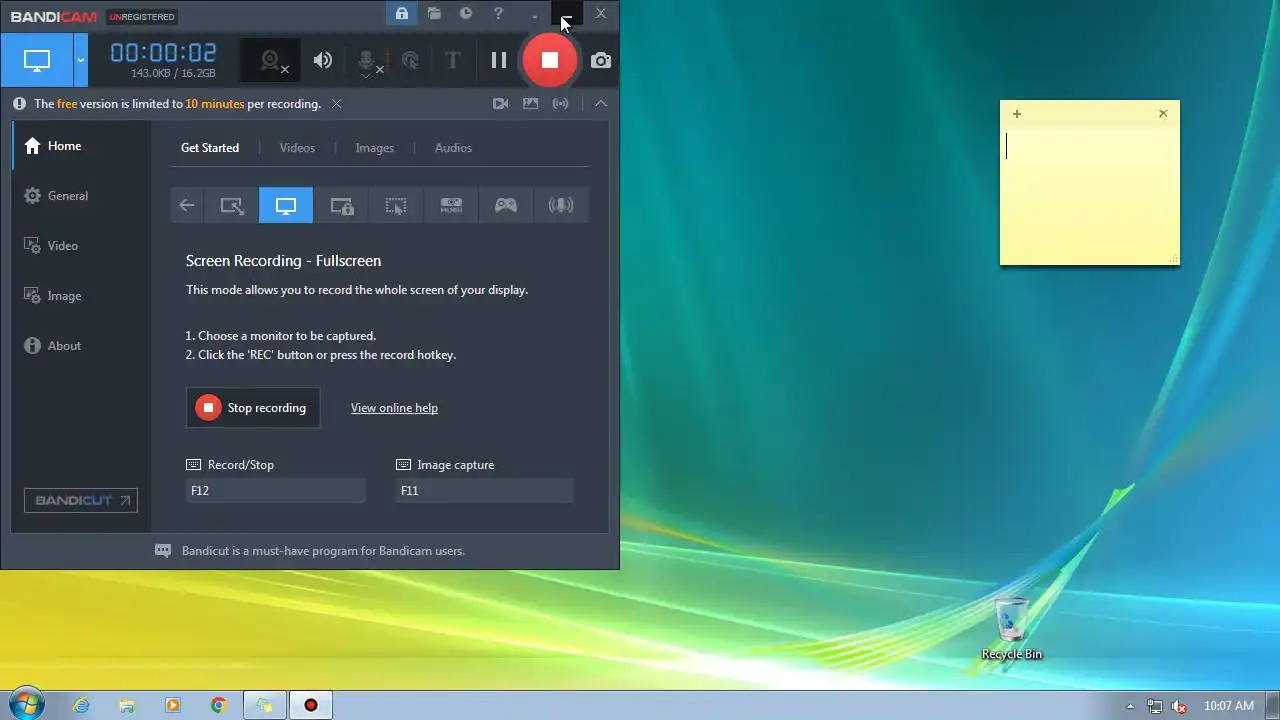Switch to the Images tab
Image resolution: width=1280 pixels, height=720 pixels.
pos(375,148)
